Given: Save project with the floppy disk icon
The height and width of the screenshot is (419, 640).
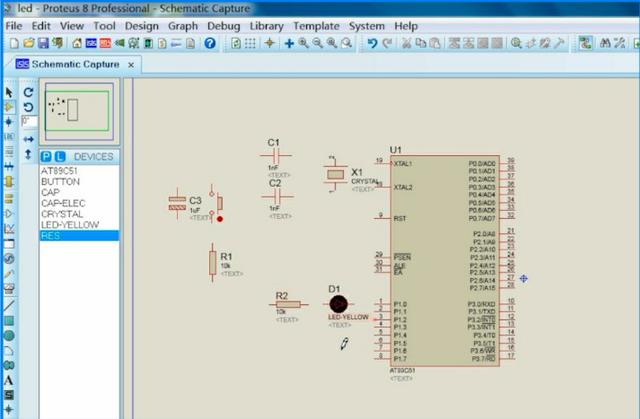Looking at the screenshot, I should pos(43,43).
